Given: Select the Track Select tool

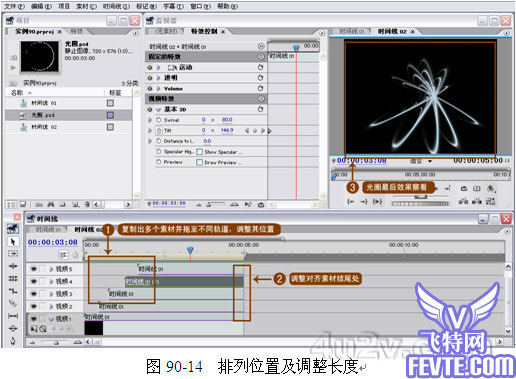Looking at the screenshot, I should pos(13,254).
